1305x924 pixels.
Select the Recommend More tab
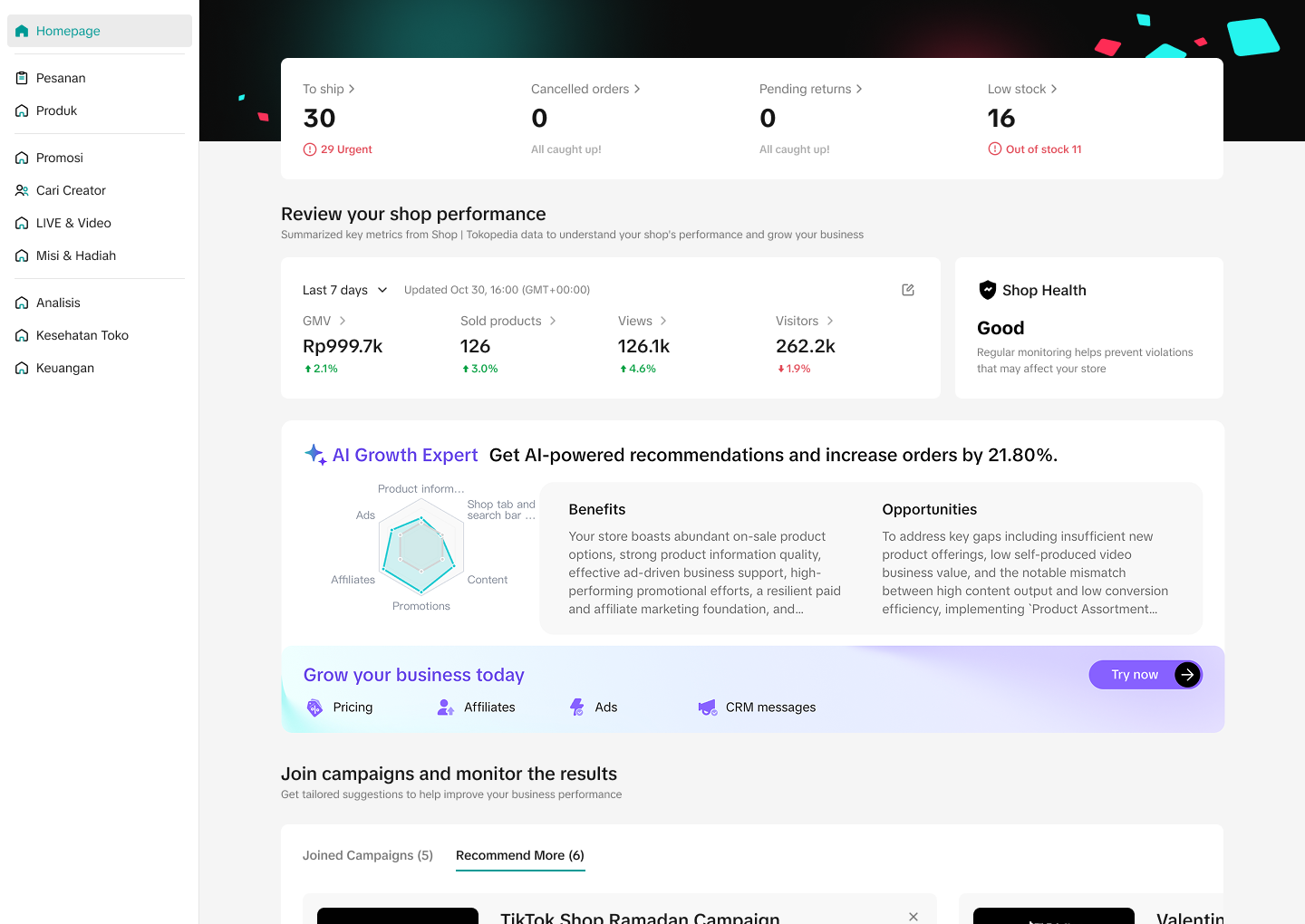(x=520, y=855)
